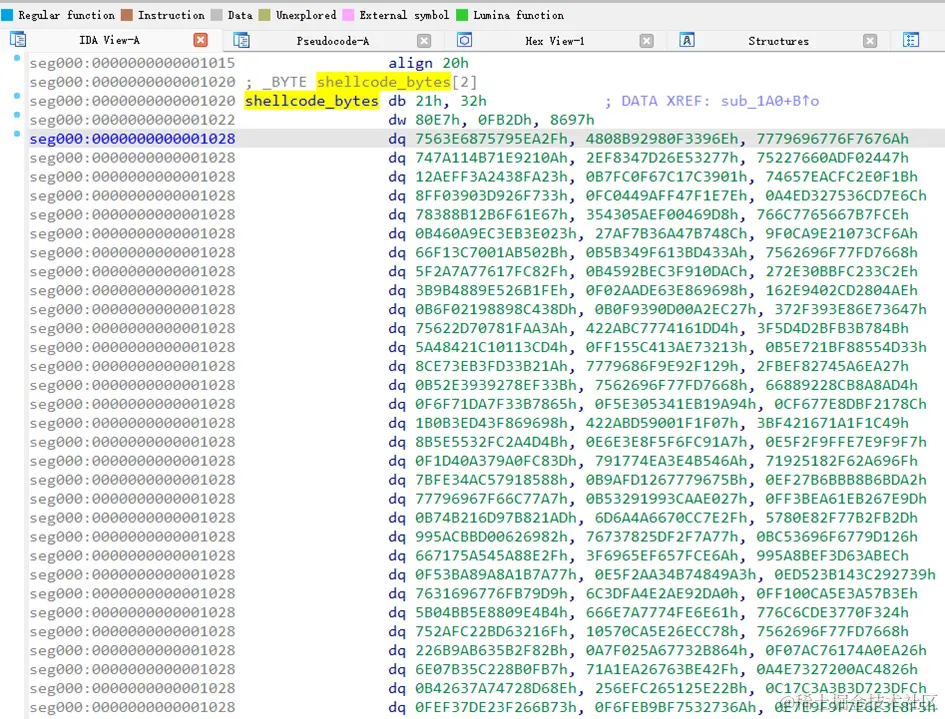945x719 pixels.
Task: Click value 0FF3BEA61EB267E9Dh
Action: 846,499
